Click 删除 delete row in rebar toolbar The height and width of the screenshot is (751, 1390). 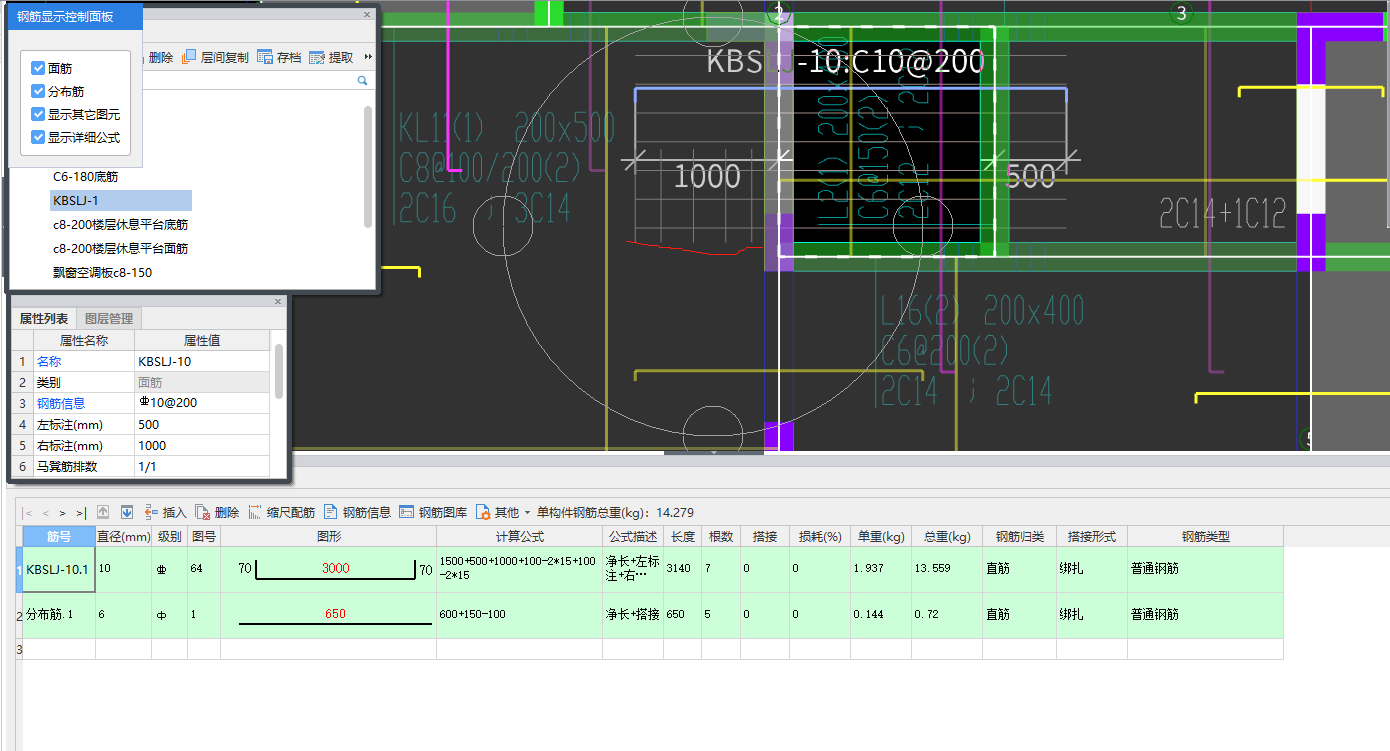(x=217, y=512)
